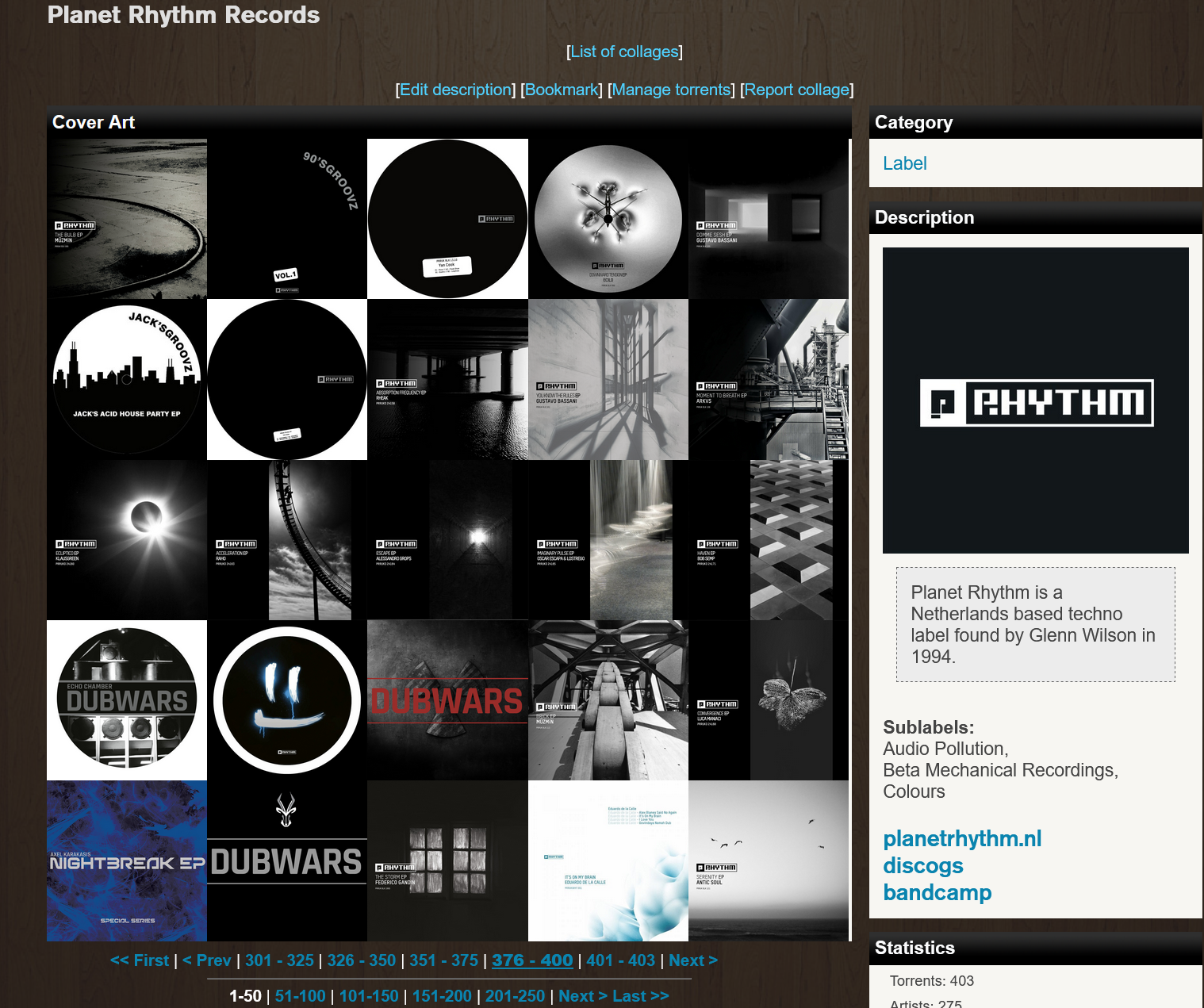The image size is (1204, 1008).
Task: Open Moment To Breath EP Arkvs cover
Action: click(x=769, y=379)
